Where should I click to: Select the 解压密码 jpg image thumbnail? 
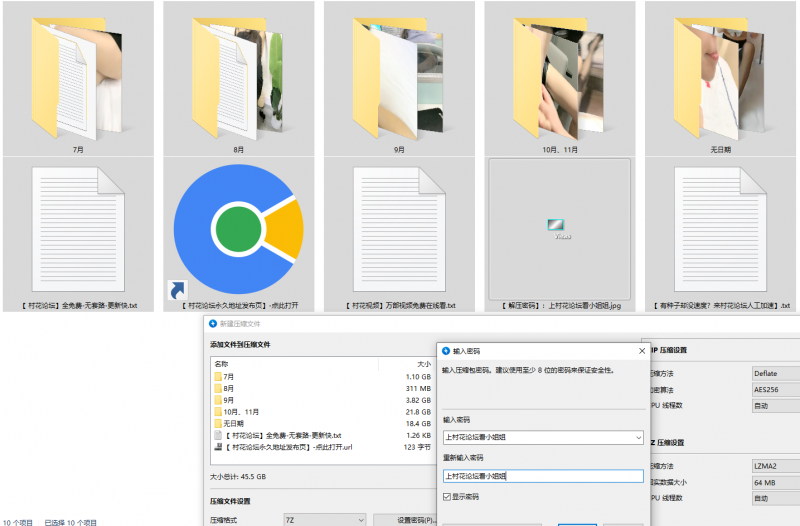[558, 228]
